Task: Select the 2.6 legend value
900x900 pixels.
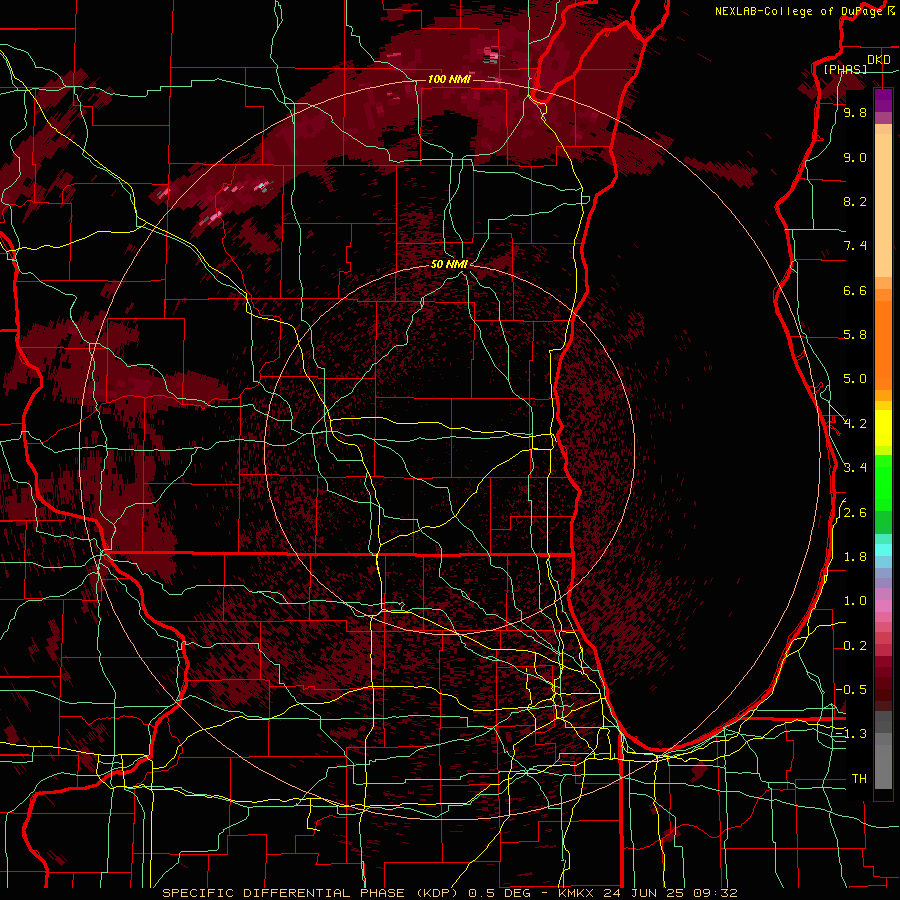Action: pyautogui.click(x=855, y=513)
